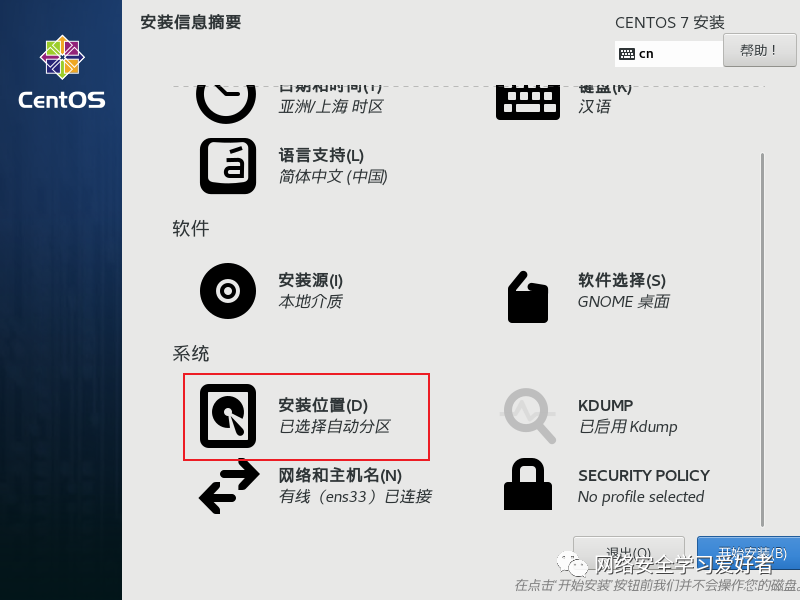
Task: Open the language support icon
Action: point(228,166)
